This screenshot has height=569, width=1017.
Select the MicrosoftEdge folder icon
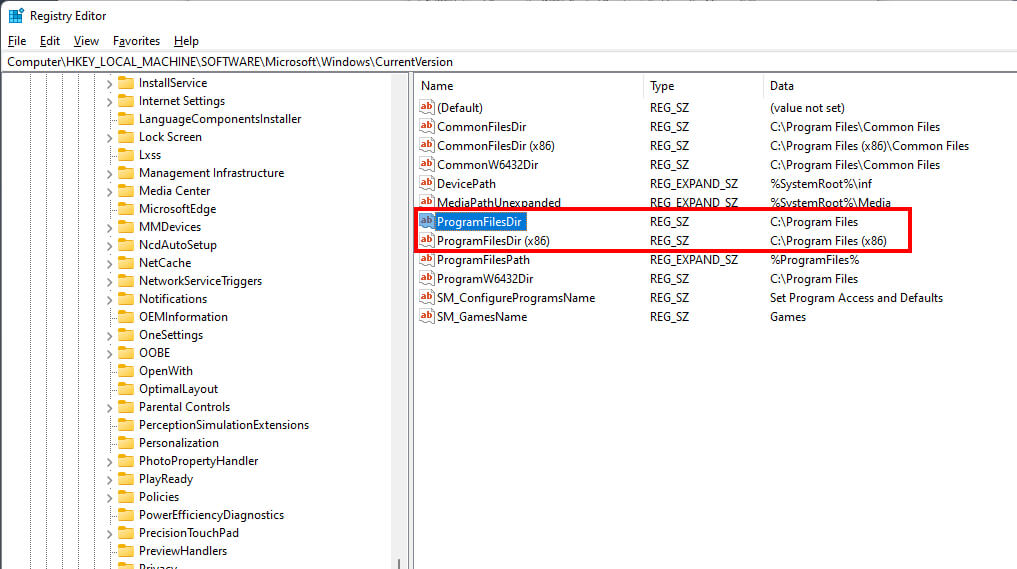tap(126, 208)
